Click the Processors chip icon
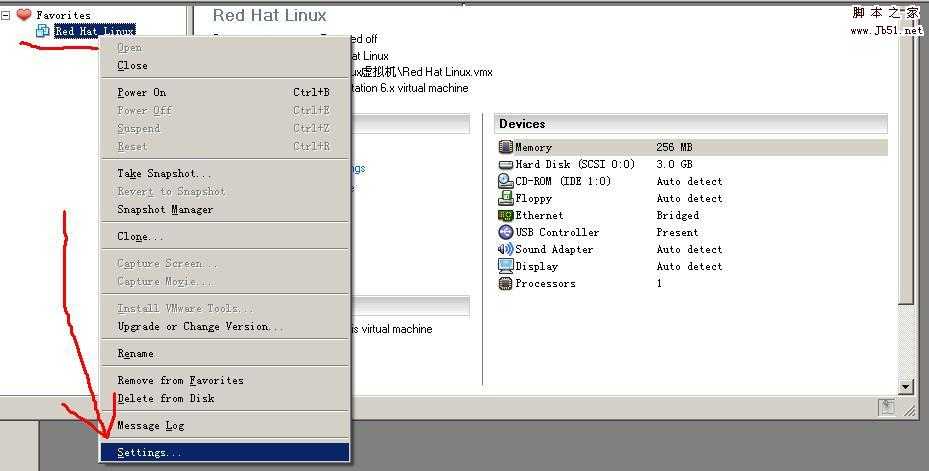 tap(505, 284)
